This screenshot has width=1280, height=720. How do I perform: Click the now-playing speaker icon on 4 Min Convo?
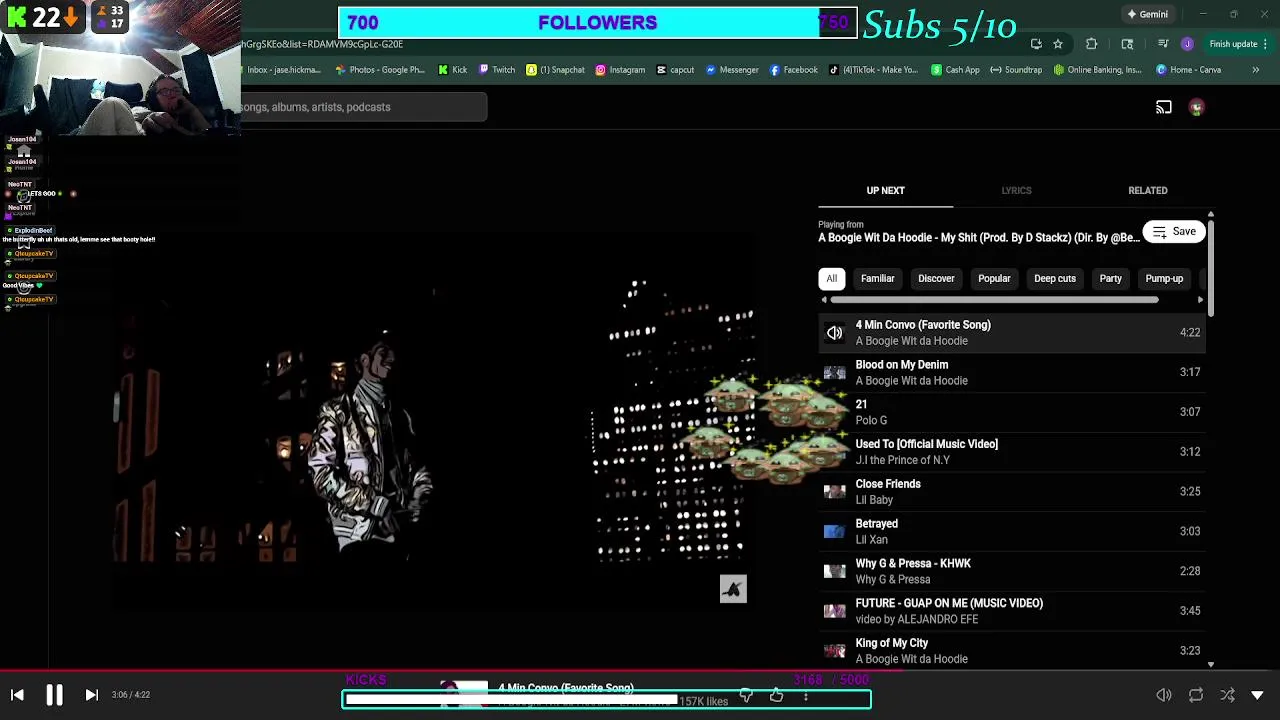pyautogui.click(x=834, y=333)
